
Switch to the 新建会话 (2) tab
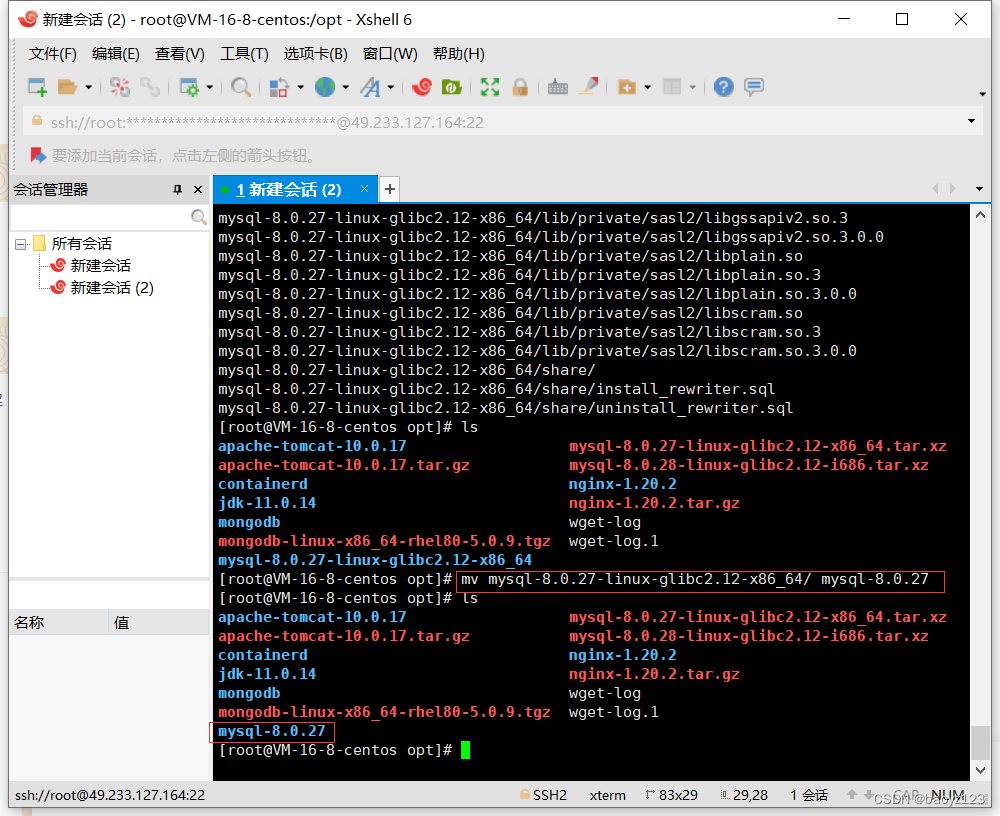tap(290, 188)
